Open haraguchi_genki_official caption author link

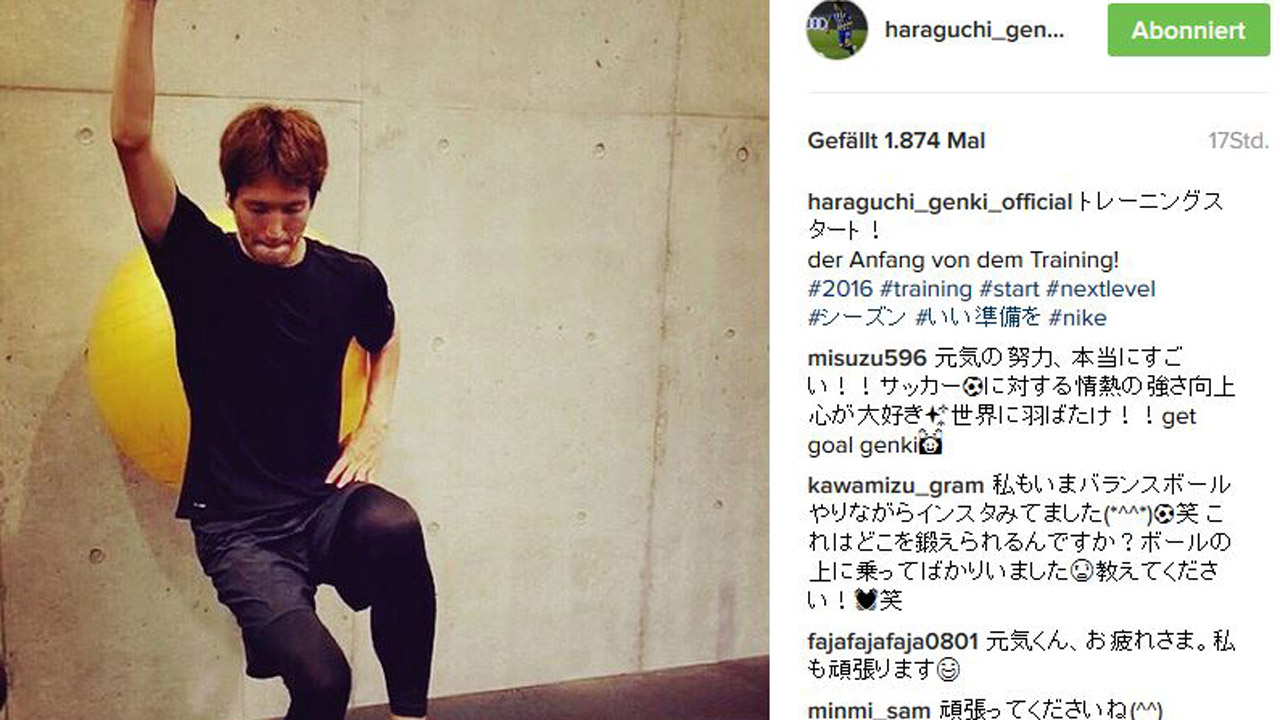[939, 202]
